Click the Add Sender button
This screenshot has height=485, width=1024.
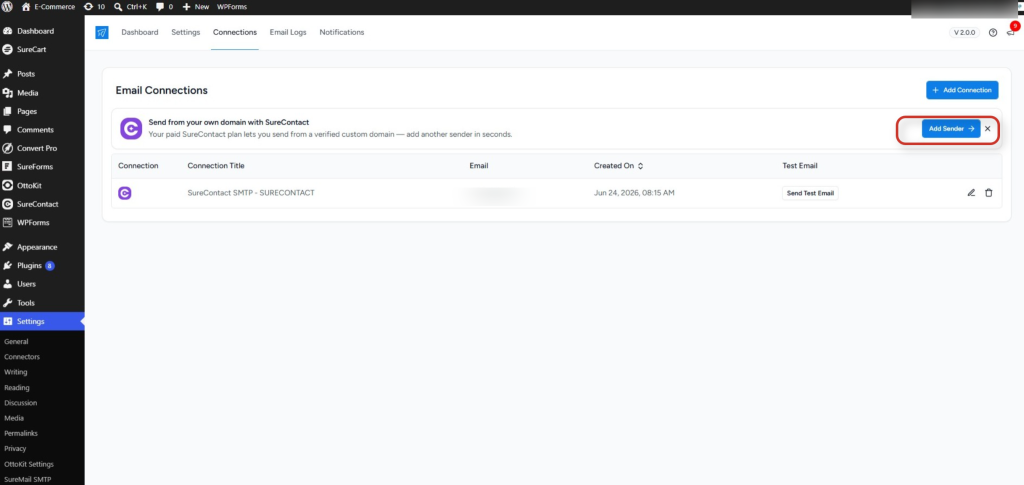[x=951, y=129]
